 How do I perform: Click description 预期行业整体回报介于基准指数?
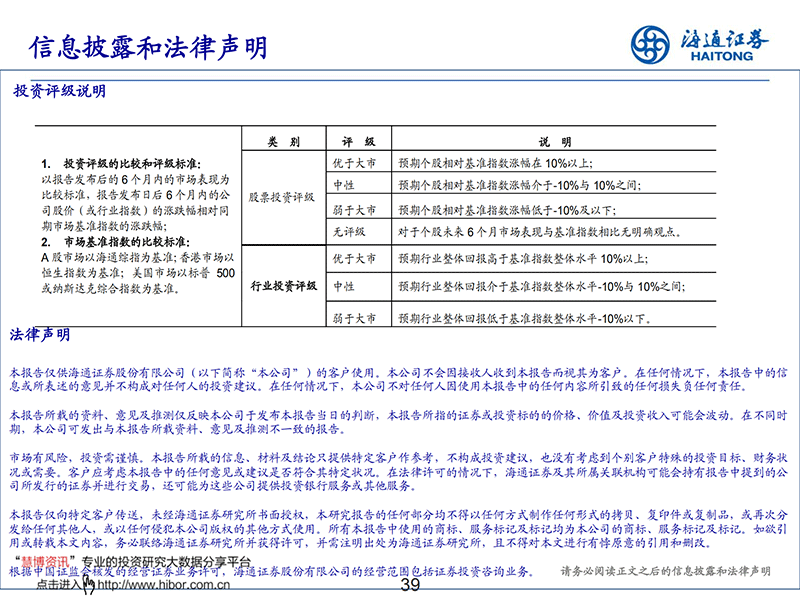(x=541, y=286)
